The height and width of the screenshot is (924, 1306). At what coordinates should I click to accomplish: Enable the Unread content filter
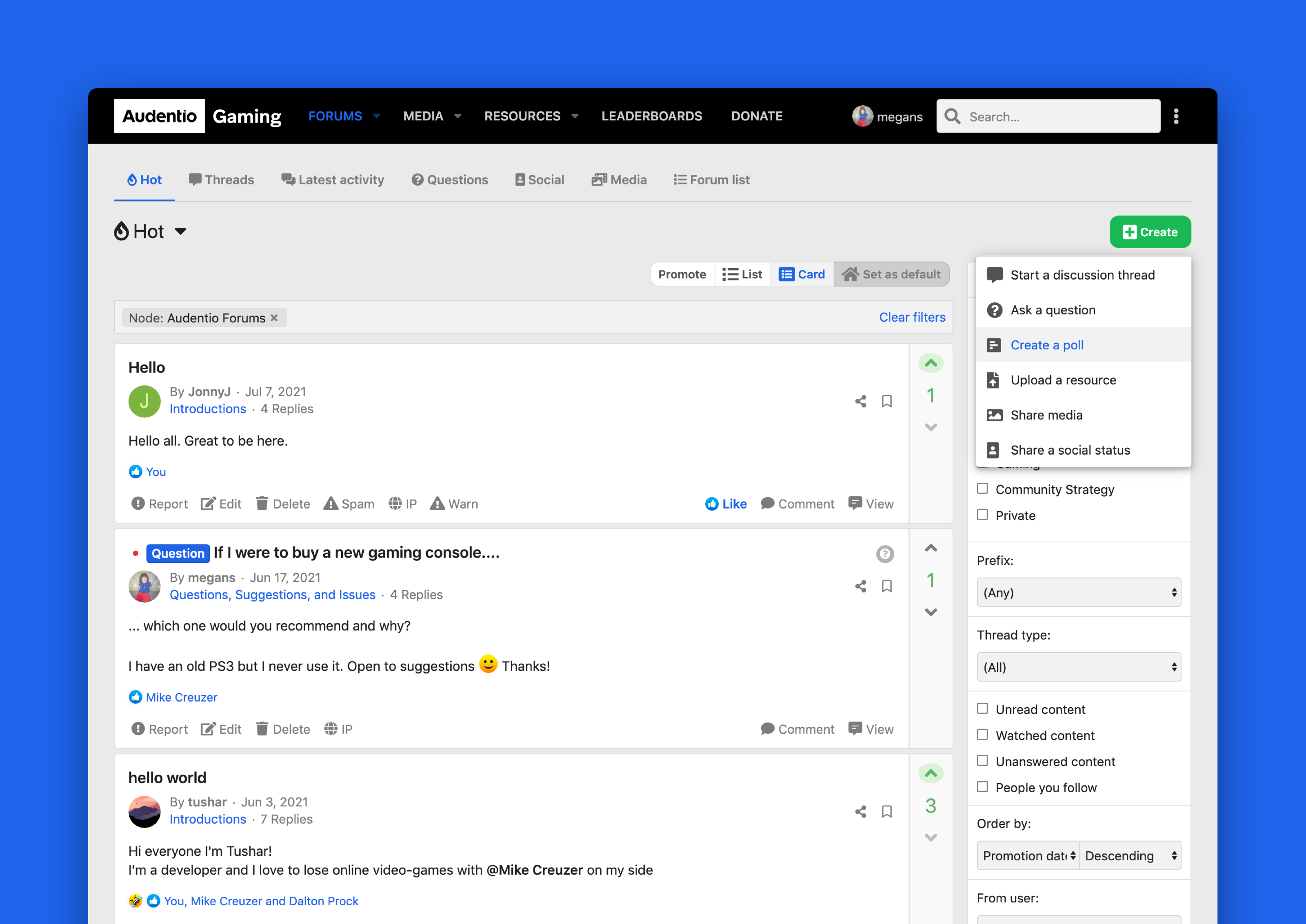pyautogui.click(x=982, y=709)
